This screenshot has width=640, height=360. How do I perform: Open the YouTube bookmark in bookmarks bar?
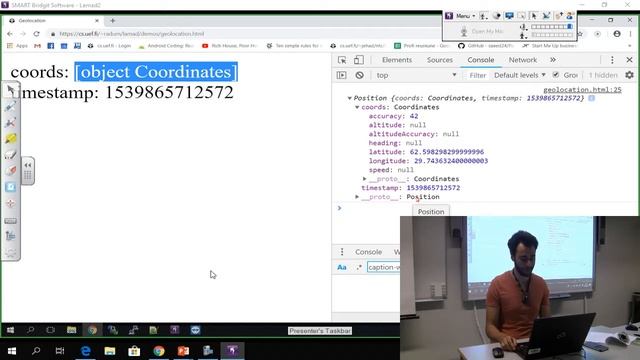[x=229, y=46]
